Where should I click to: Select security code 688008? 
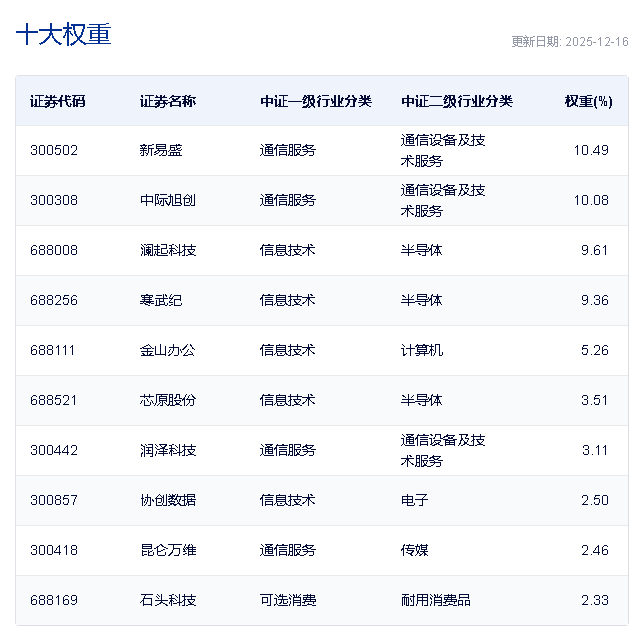coord(54,250)
